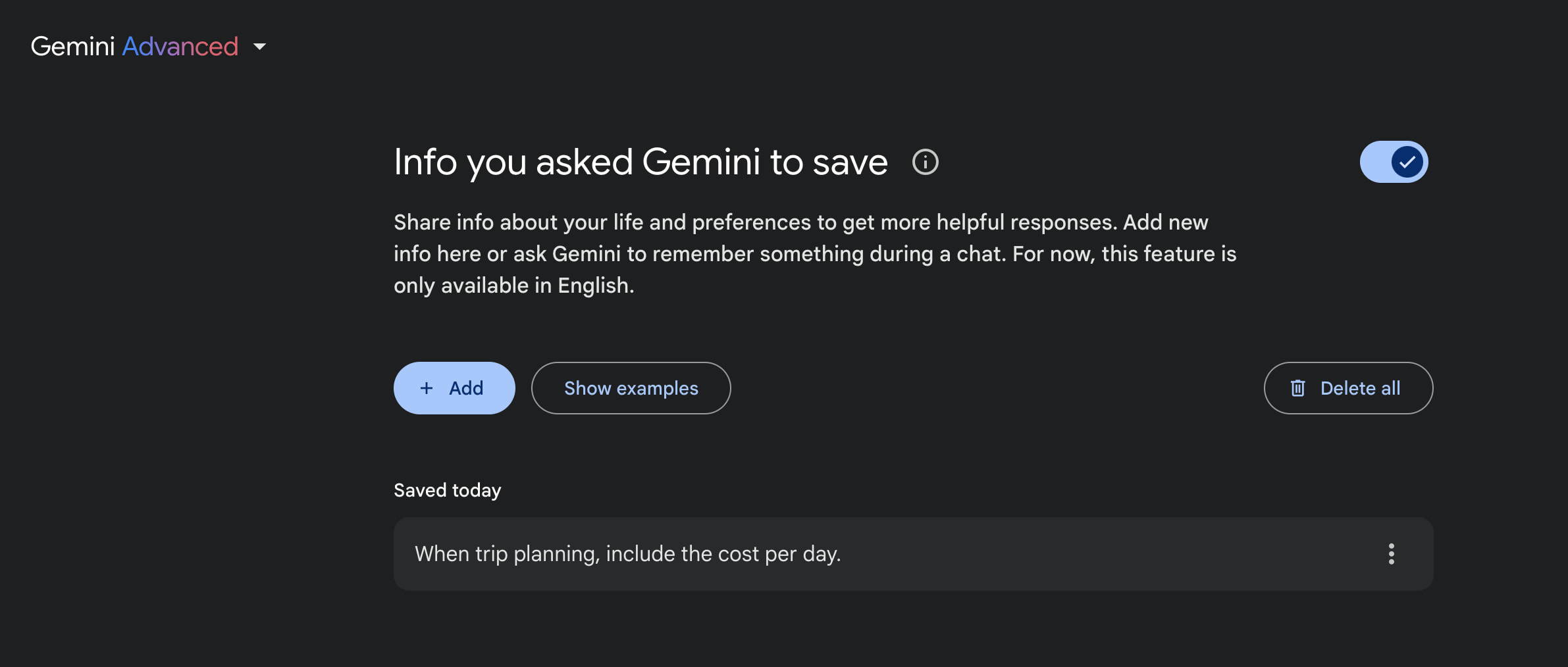
Task: Click the trash icon in the Delete all button
Action: (x=1297, y=388)
